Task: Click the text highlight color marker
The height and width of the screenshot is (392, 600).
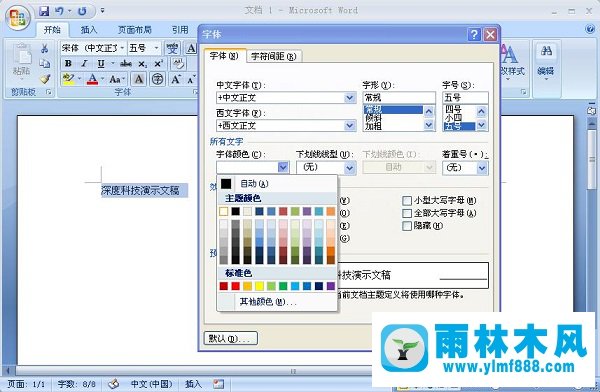Action: (68, 79)
